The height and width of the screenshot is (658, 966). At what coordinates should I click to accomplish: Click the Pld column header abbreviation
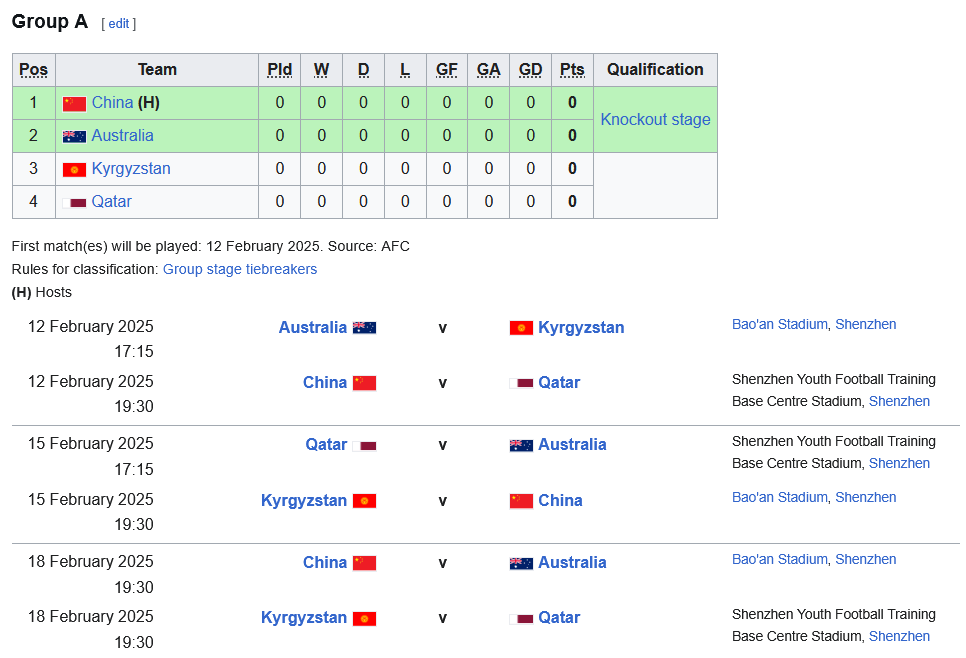click(x=280, y=70)
